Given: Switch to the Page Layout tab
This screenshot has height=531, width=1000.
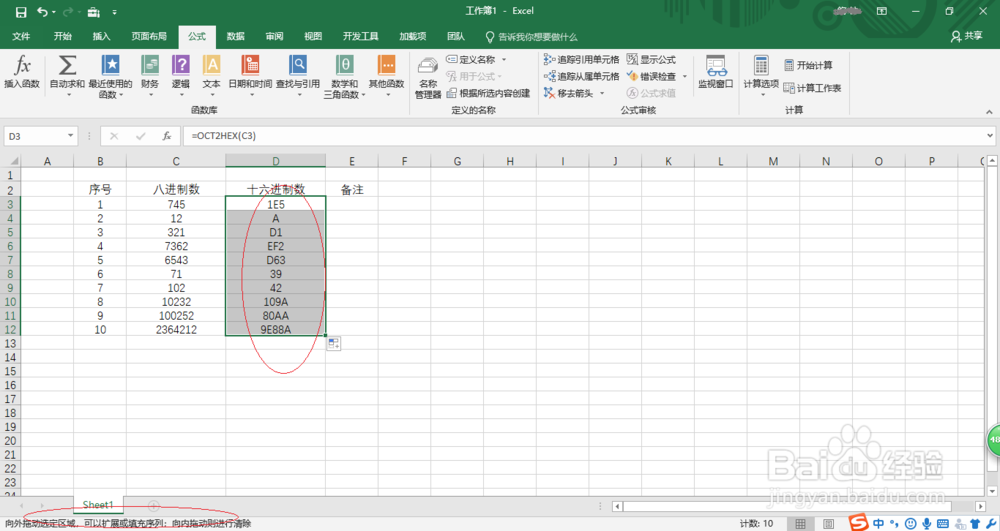Looking at the screenshot, I should (x=149, y=36).
